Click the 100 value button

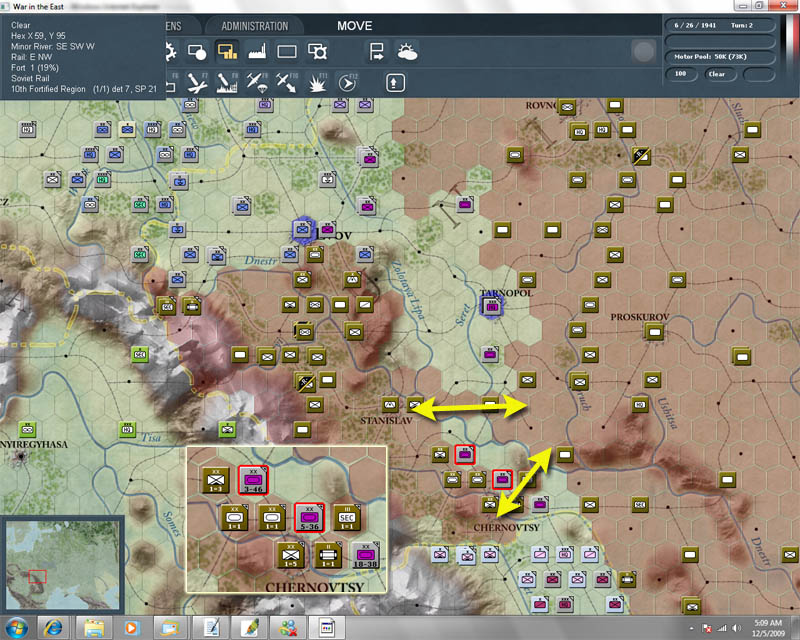click(681, 75)
